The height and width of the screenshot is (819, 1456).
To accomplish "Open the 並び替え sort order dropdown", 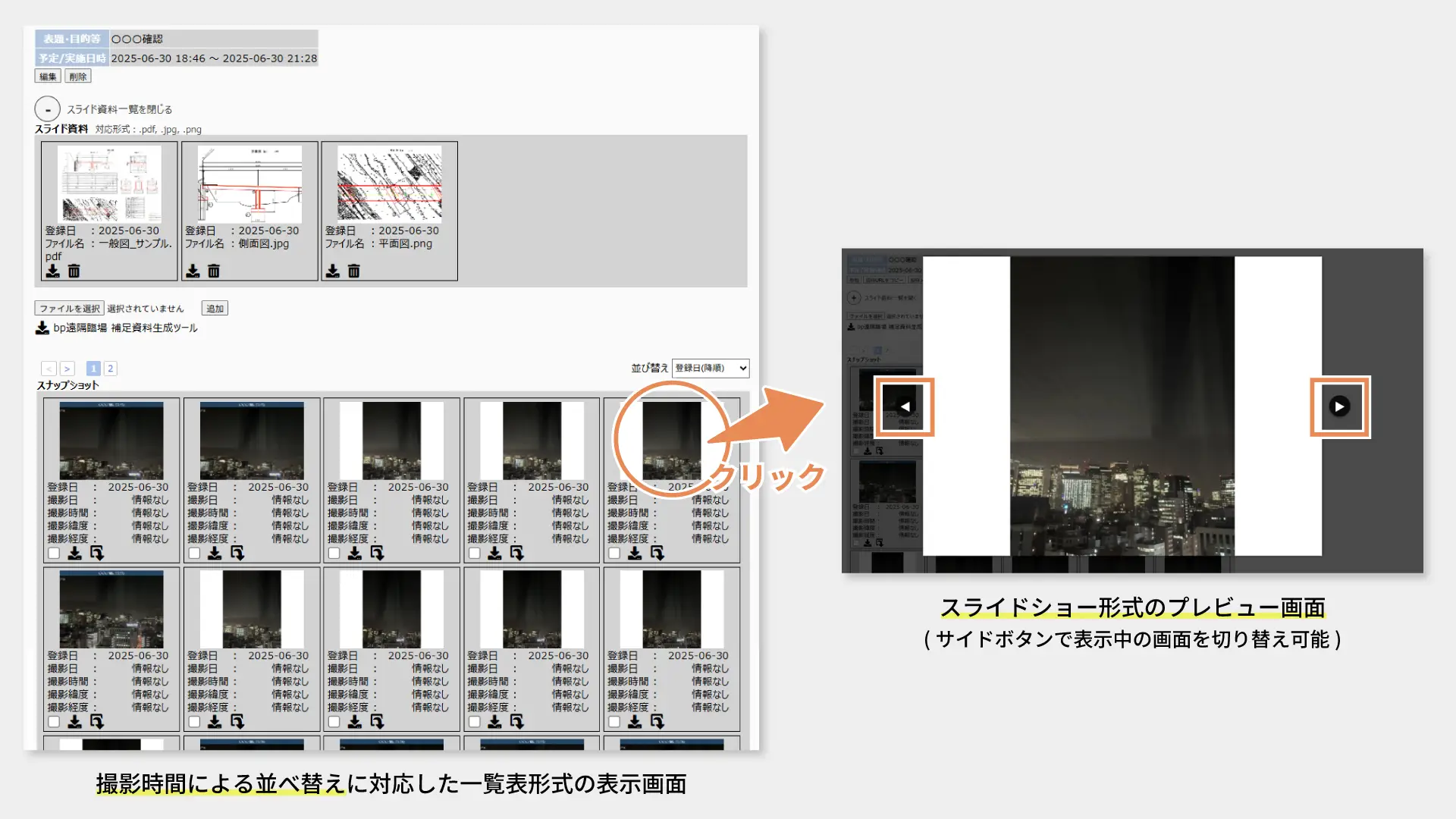I will pos(711,368).
